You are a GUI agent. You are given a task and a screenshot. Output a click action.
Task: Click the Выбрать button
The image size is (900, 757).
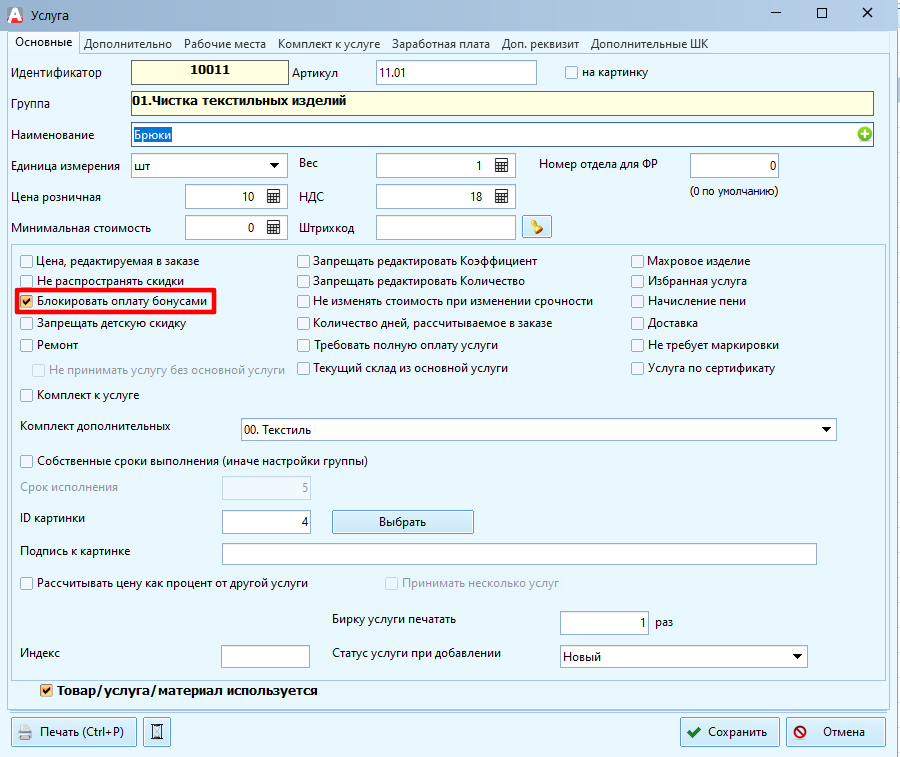(402, 522)
